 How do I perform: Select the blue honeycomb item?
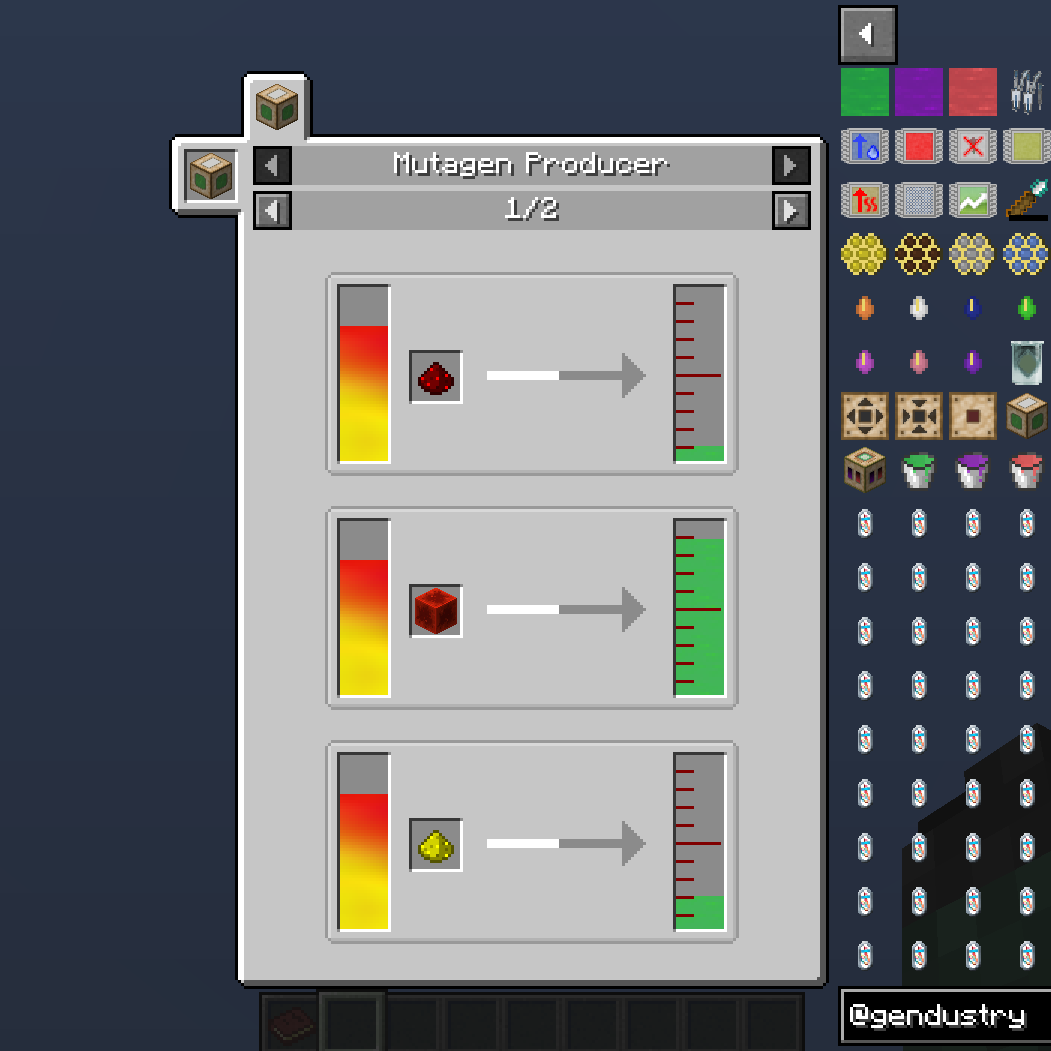tap(1026, 254)
